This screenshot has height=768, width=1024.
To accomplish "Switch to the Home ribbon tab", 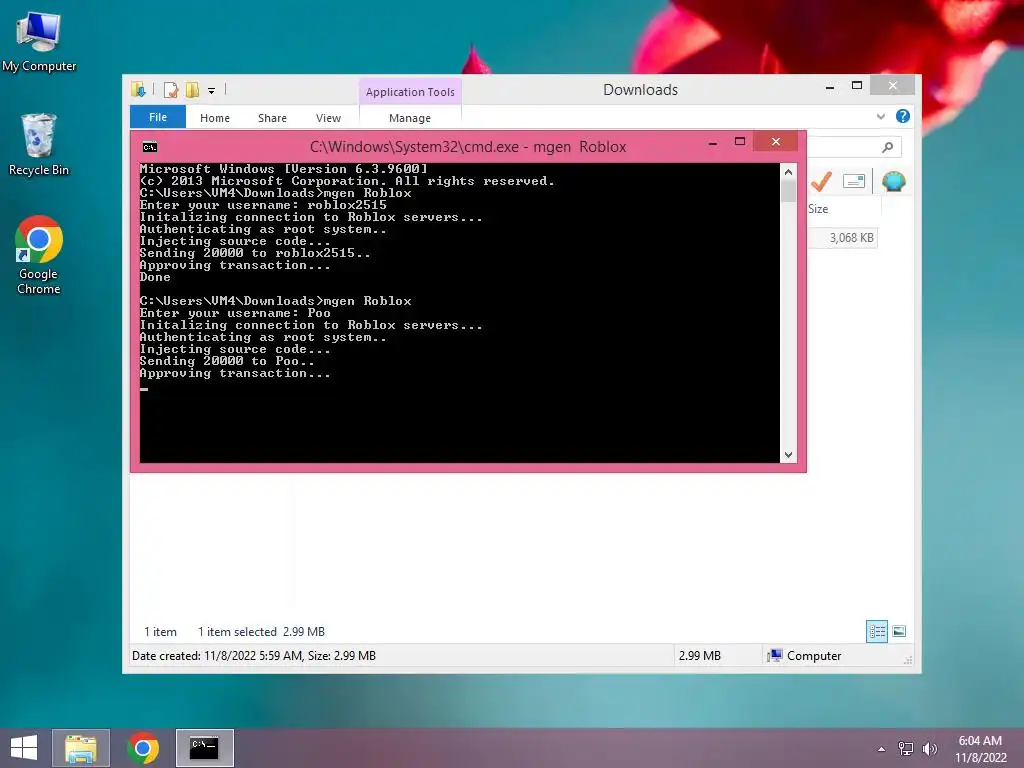I will pos(215,118).
